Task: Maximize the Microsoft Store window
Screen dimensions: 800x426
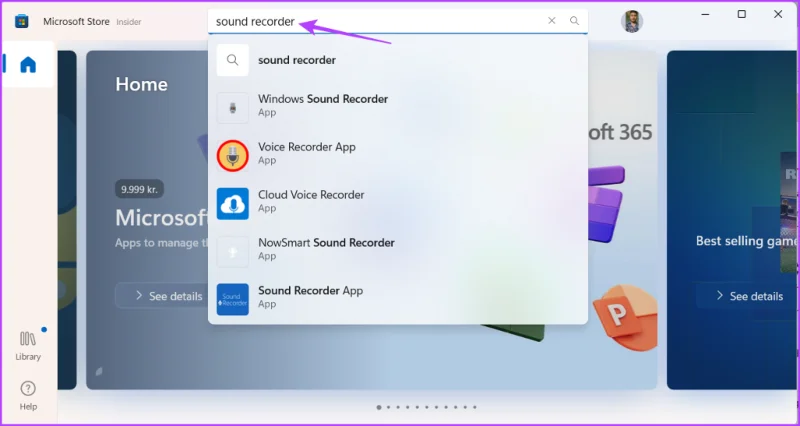Action: (742, 14)
